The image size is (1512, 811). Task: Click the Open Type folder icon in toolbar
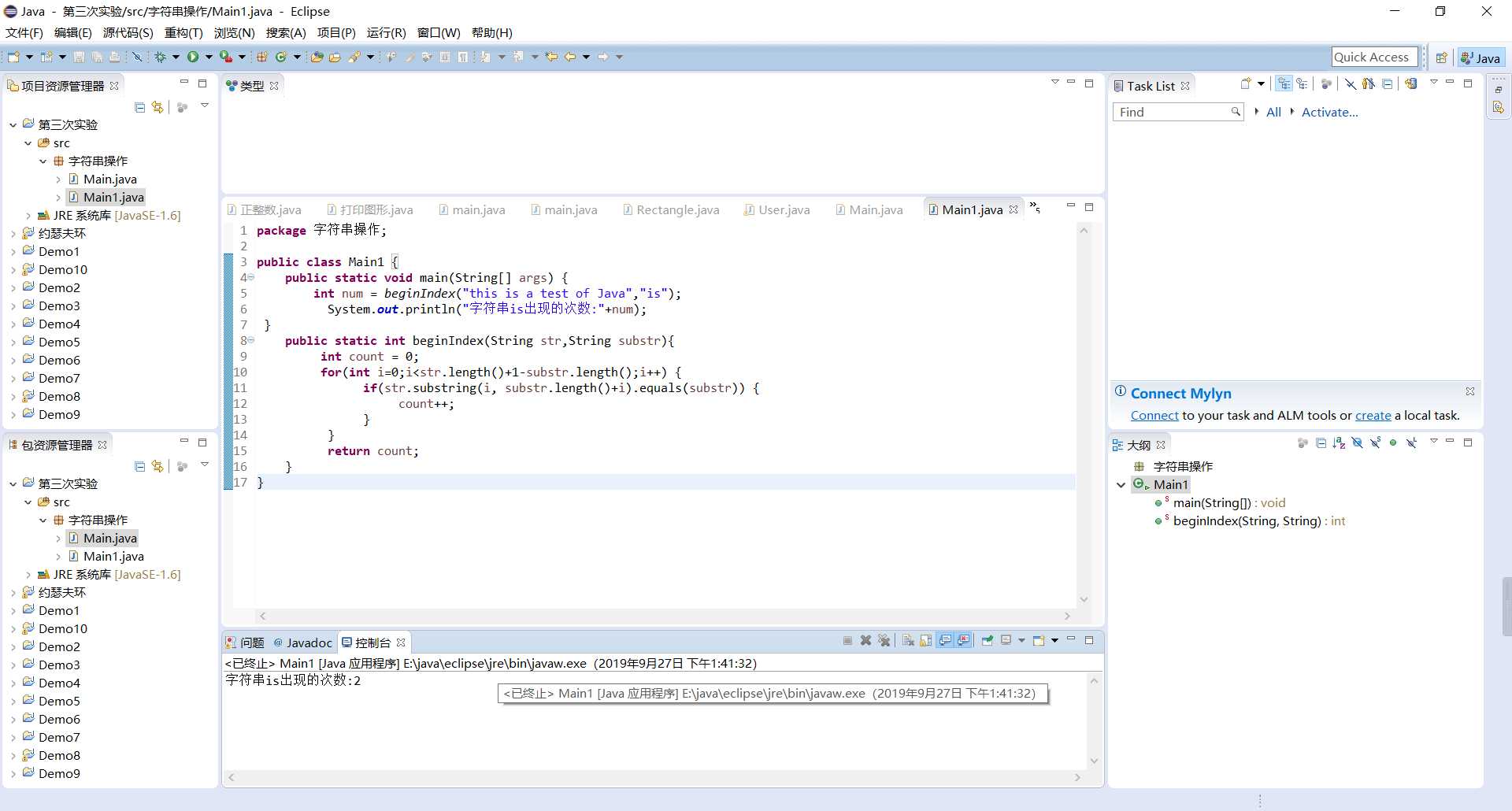click(x=317, y=57)
